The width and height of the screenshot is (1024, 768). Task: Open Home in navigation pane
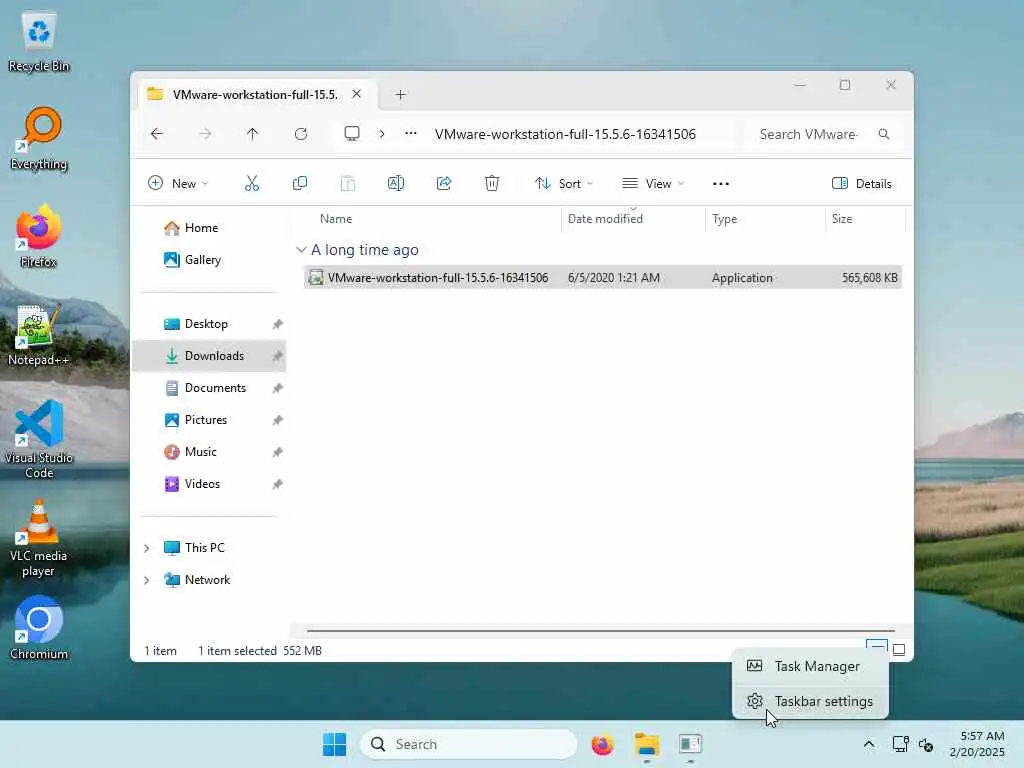click(x=201, y=228)
